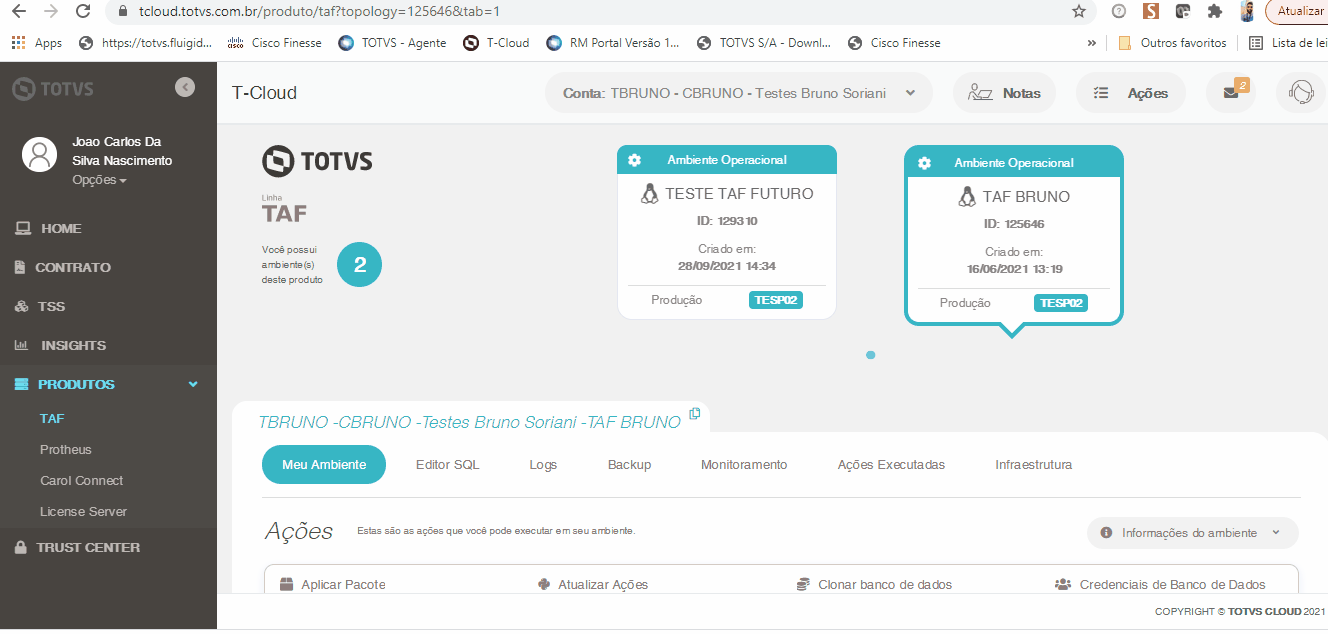Viewport: 1328px width, 634px height.
Task: Open T-Cloud bookmark
Action: point(497,43)
